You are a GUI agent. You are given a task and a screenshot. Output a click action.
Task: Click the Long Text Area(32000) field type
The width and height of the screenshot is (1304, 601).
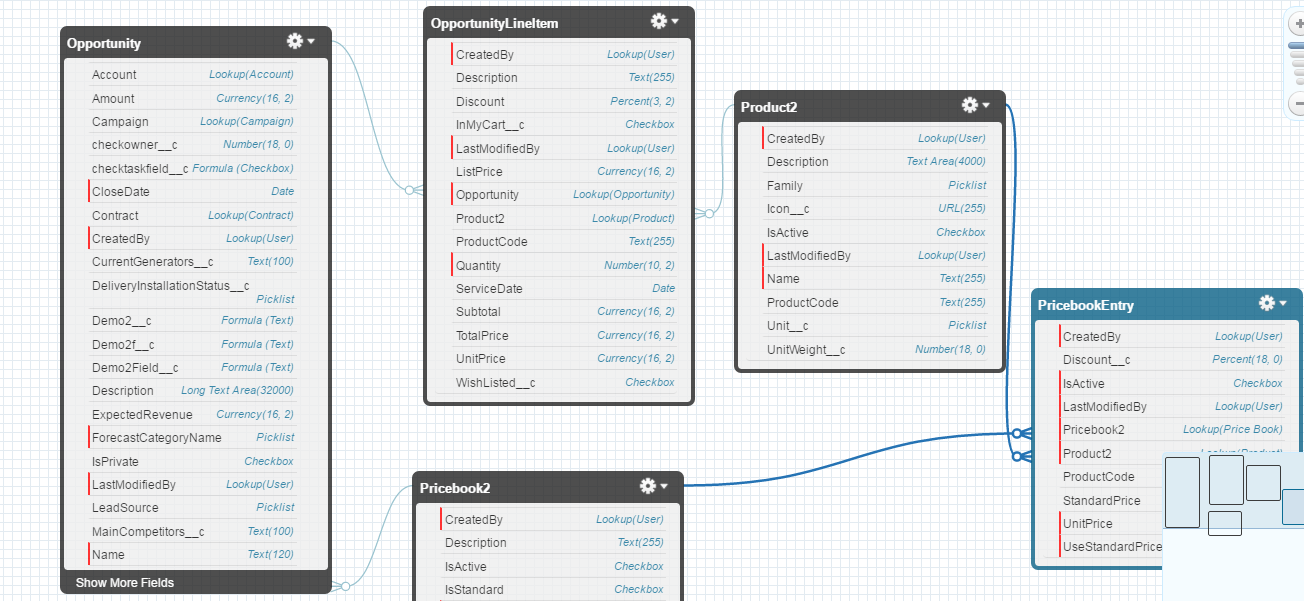coord(237,391)
